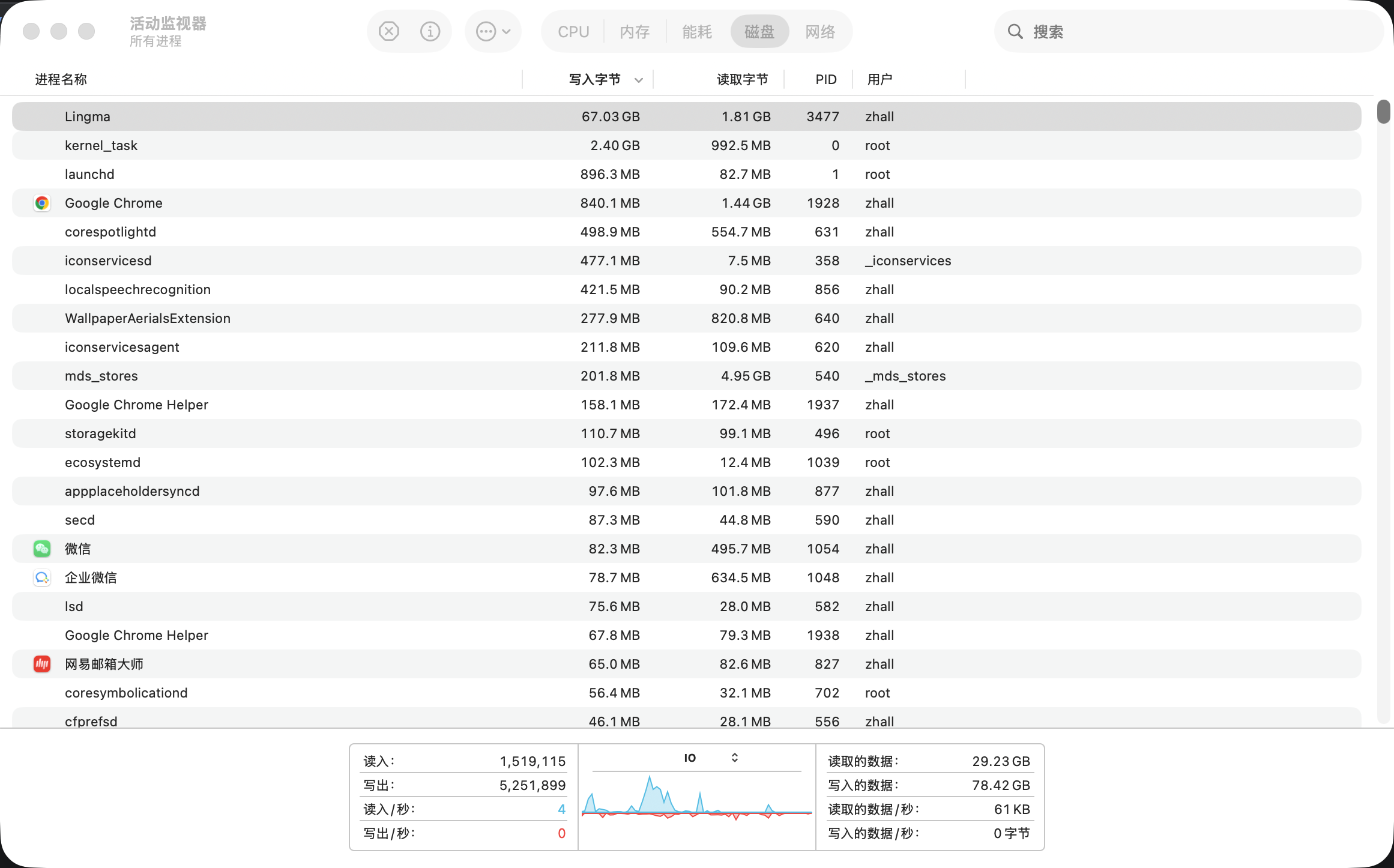Click the WeChat (微信) green icon

pos(41,549)
